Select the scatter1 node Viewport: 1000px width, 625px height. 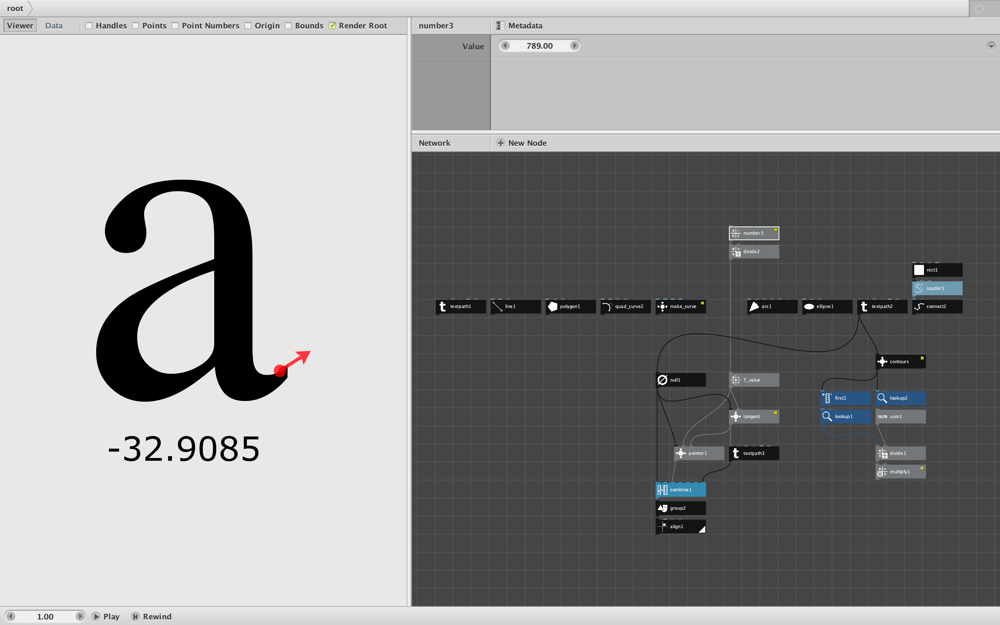click(x=938, y=288)
